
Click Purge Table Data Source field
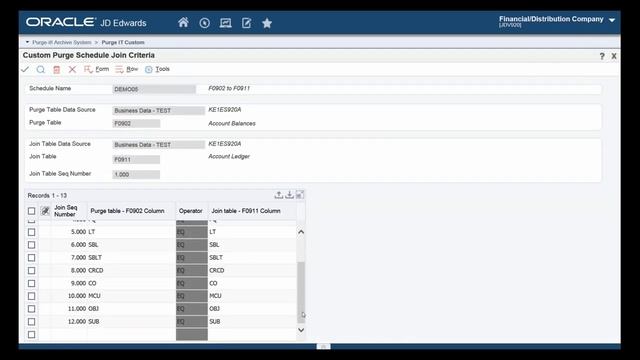pyautogui.click(x=158, y=111)
